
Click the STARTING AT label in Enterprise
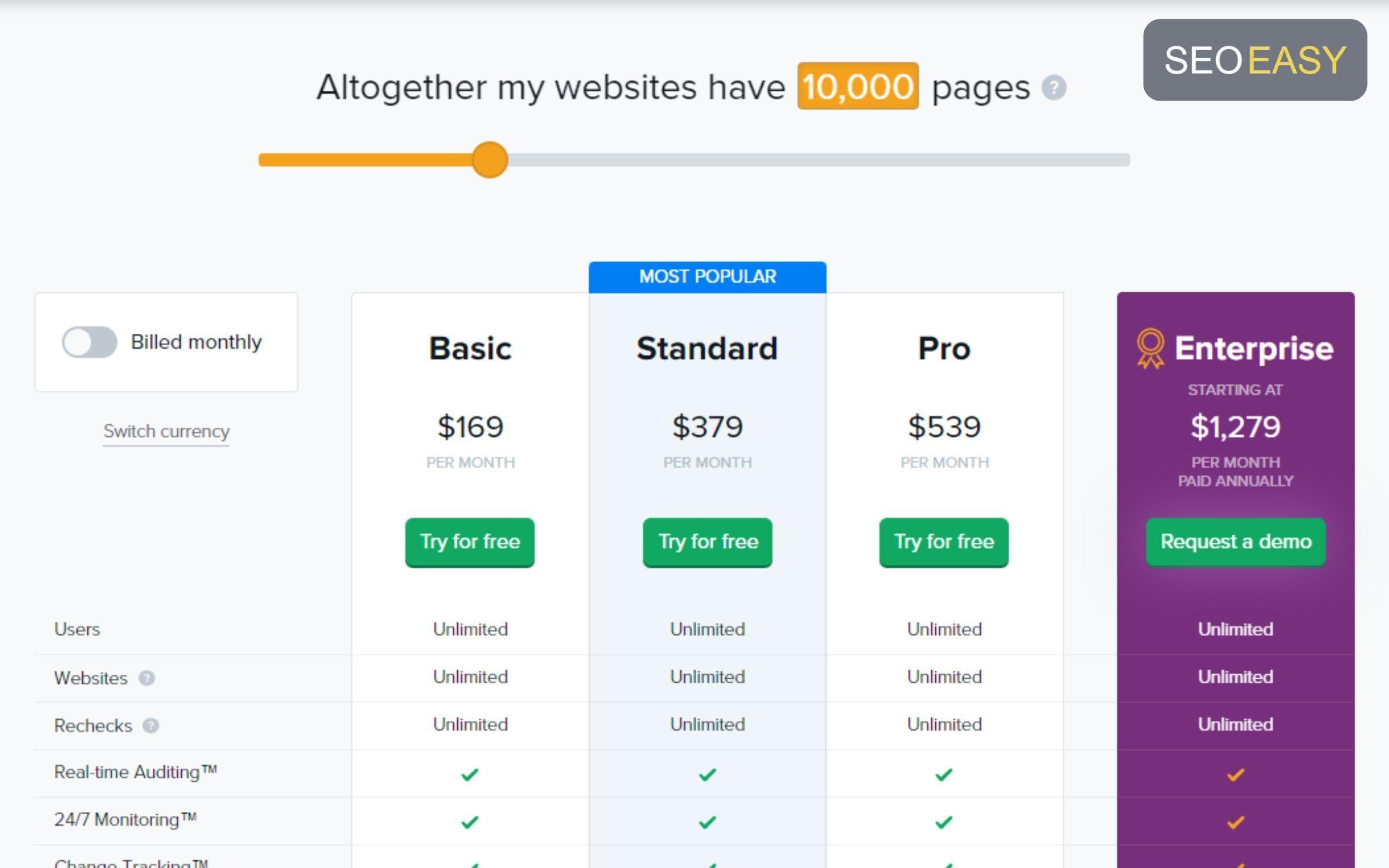click(x=1236, y=390)
